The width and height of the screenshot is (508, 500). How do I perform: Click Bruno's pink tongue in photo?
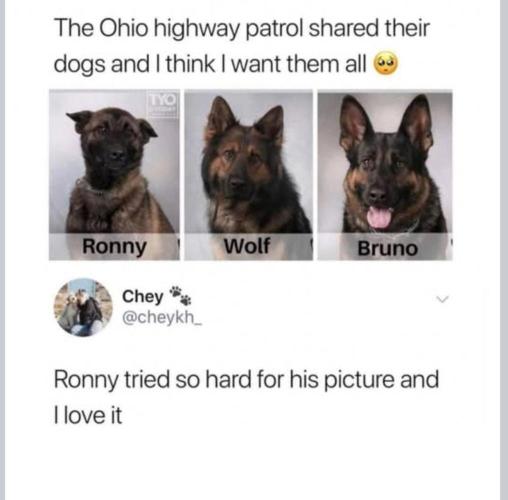click(379, 217)
